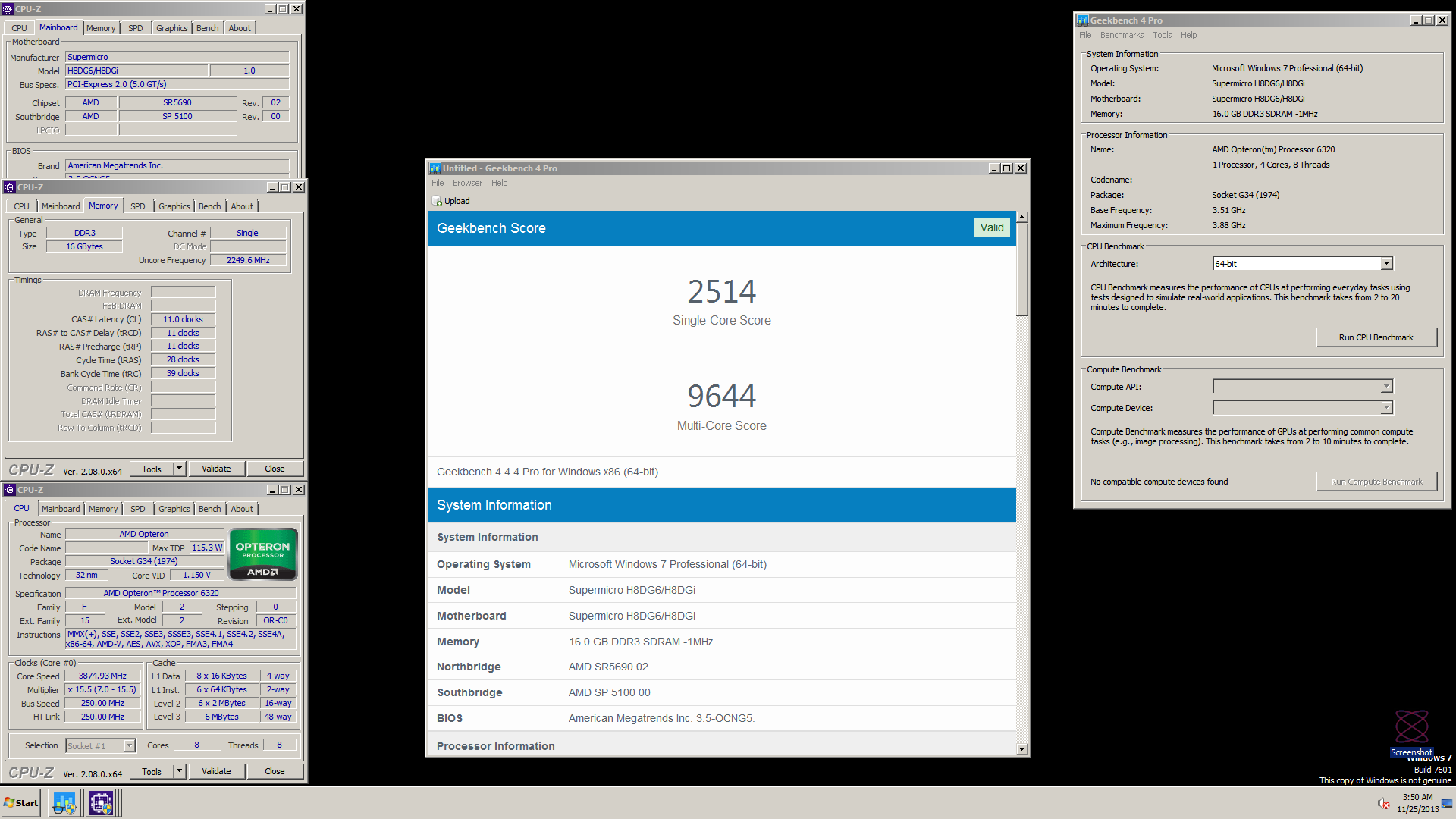Open Geekbench from the taskbar icon

[x=64, y=802]
